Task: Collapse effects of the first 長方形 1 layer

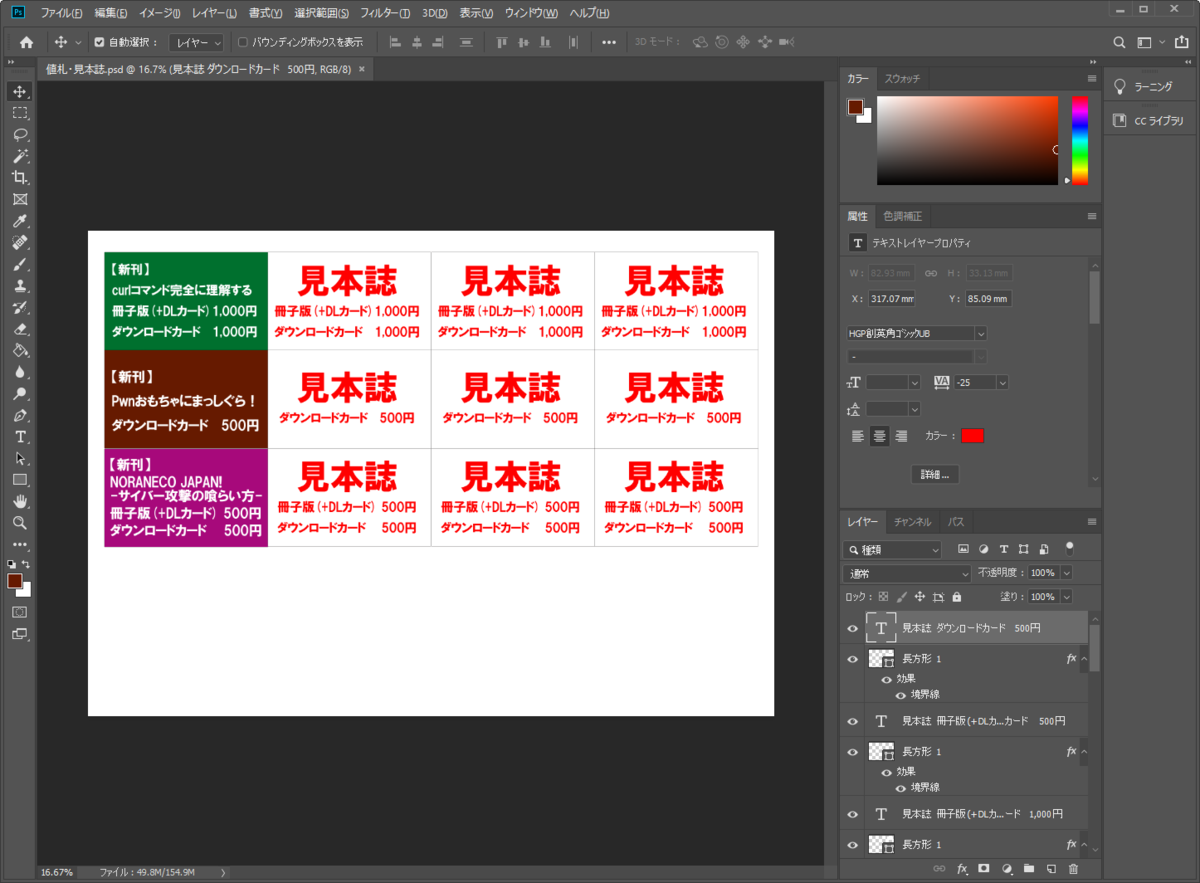Action: click(1084, 659)
